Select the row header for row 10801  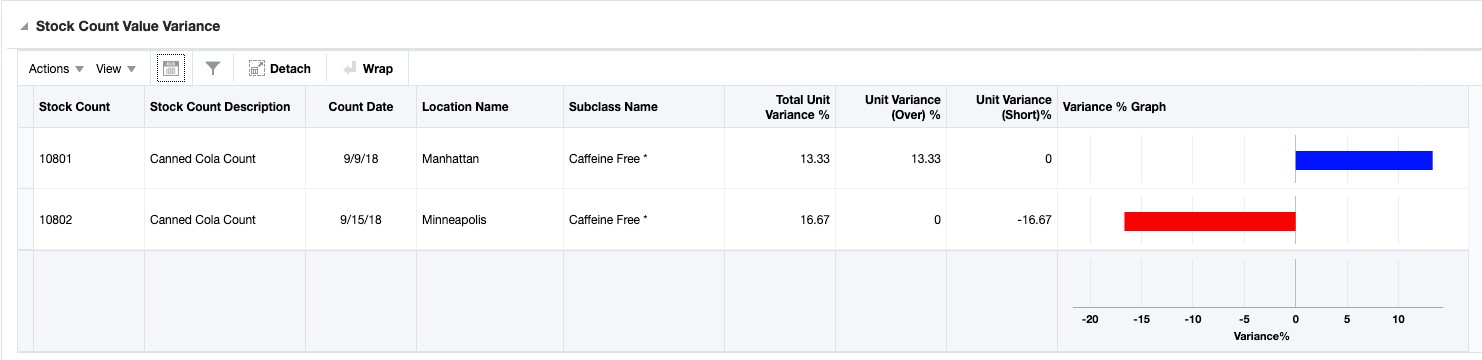pos(25,158)
